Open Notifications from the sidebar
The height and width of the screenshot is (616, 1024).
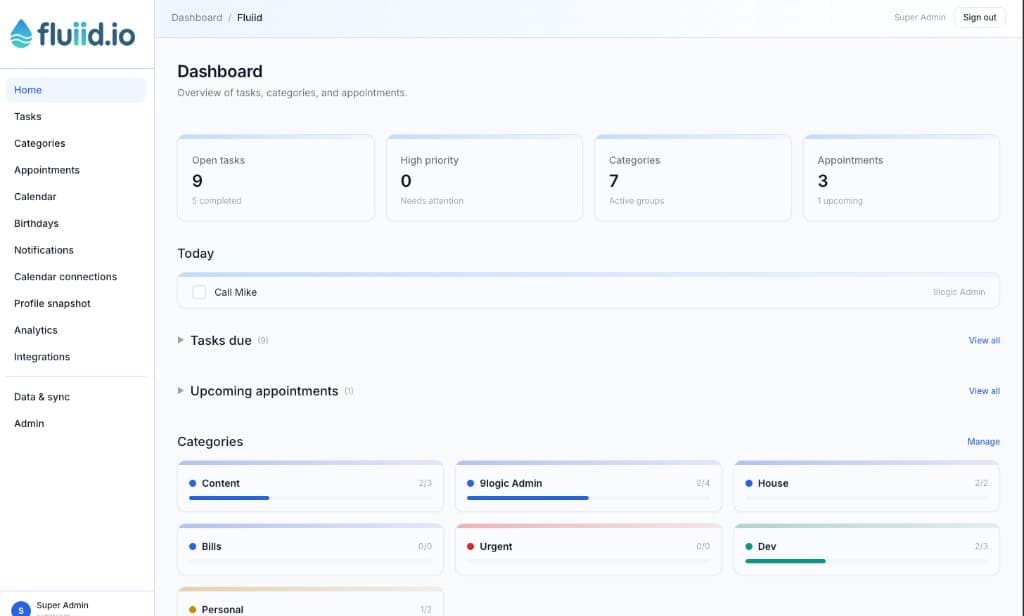pos(43,250)
